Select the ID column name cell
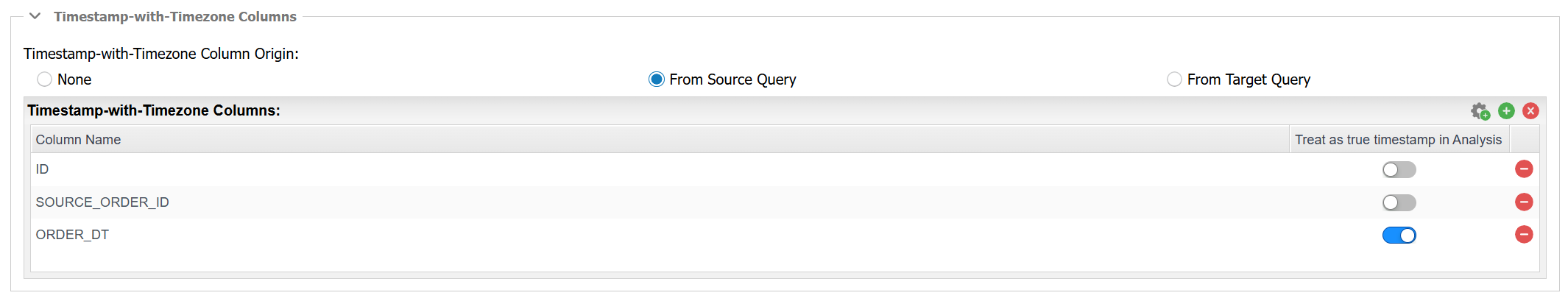The image size is (1568, 301). coord(660,169)
